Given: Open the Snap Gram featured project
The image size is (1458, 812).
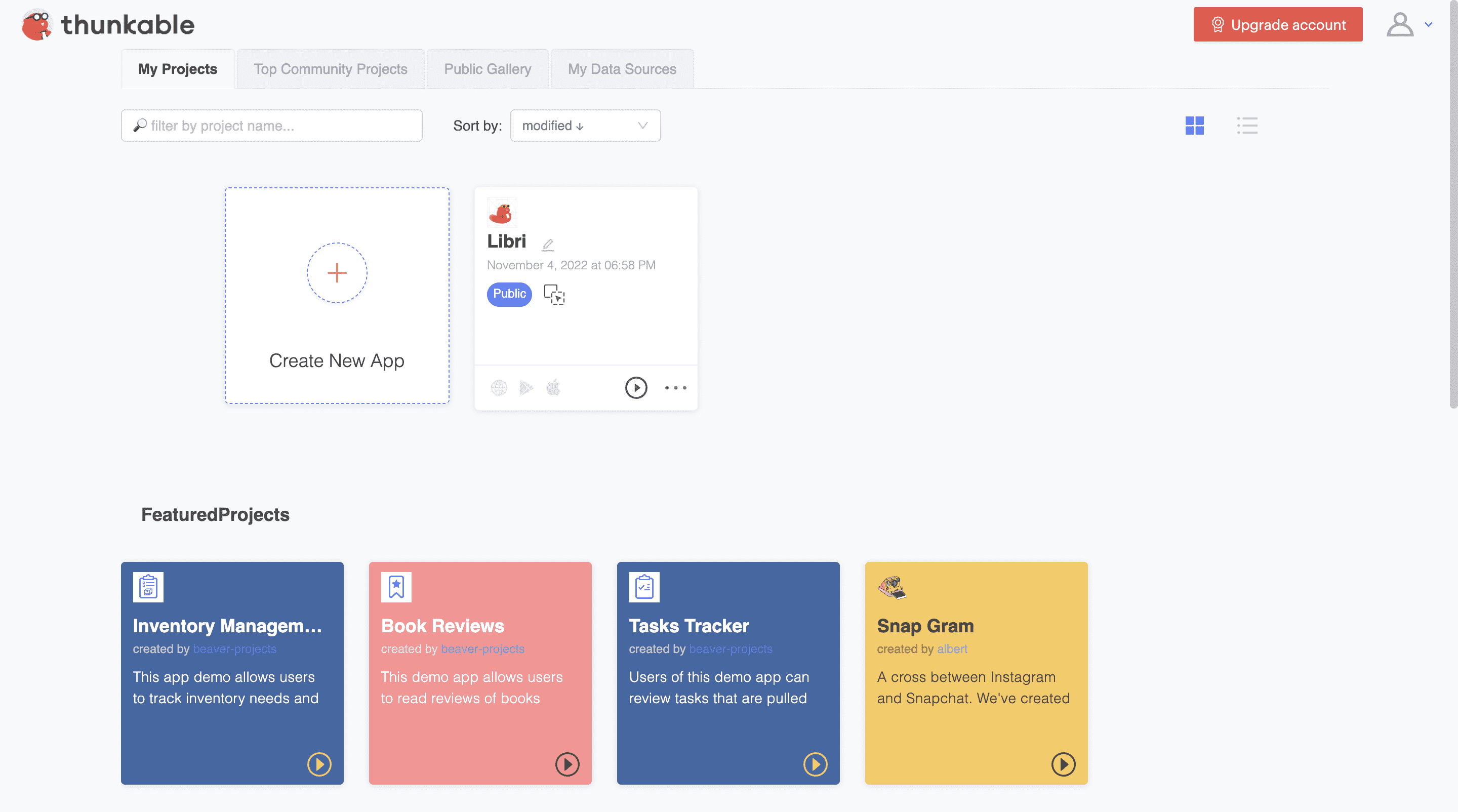Looking at the screenshot, I should click(925, 626).
